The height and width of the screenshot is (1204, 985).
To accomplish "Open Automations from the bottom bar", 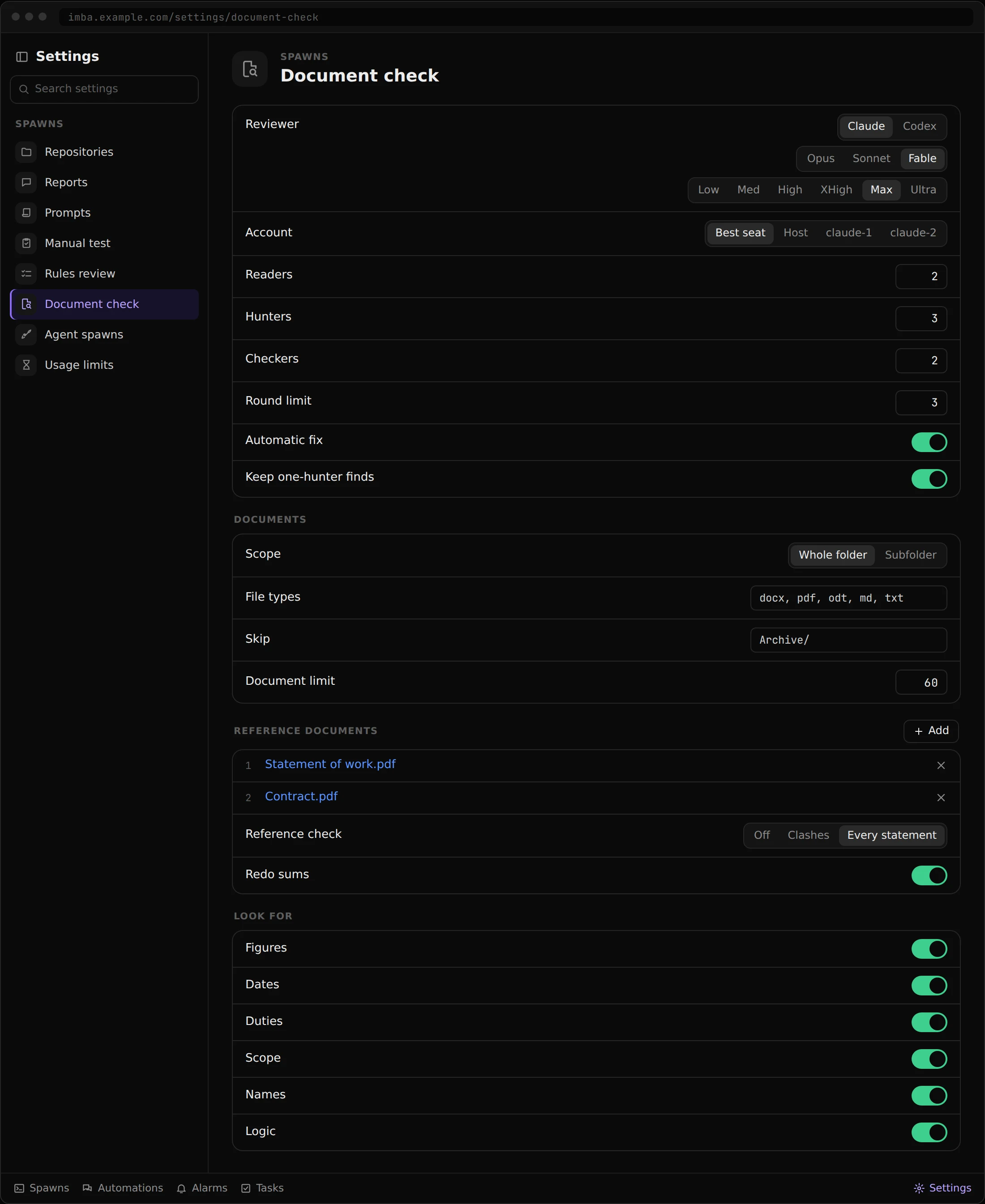I will [123, 1188].
